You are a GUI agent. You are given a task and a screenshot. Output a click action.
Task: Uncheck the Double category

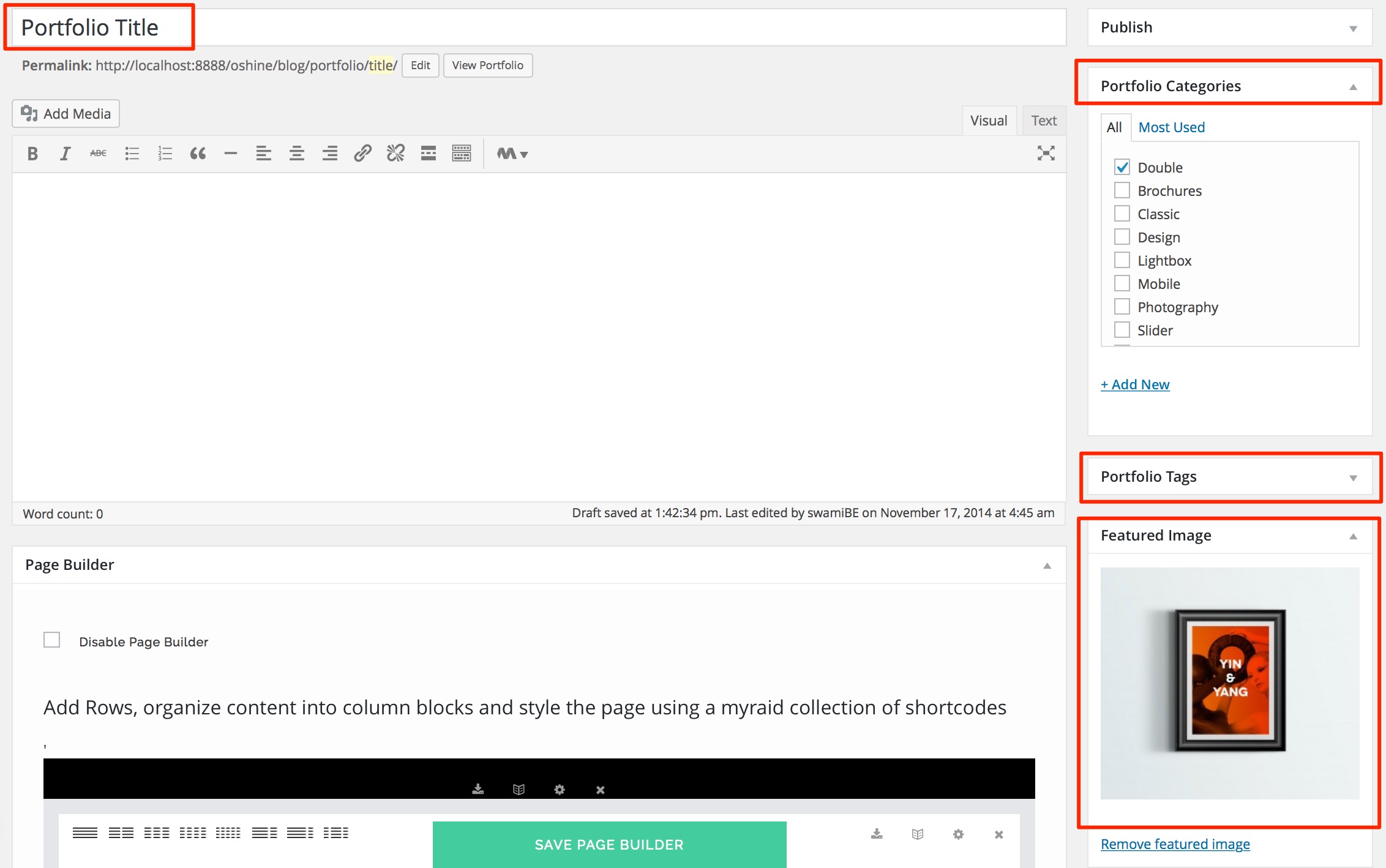tap(1122, 167)
